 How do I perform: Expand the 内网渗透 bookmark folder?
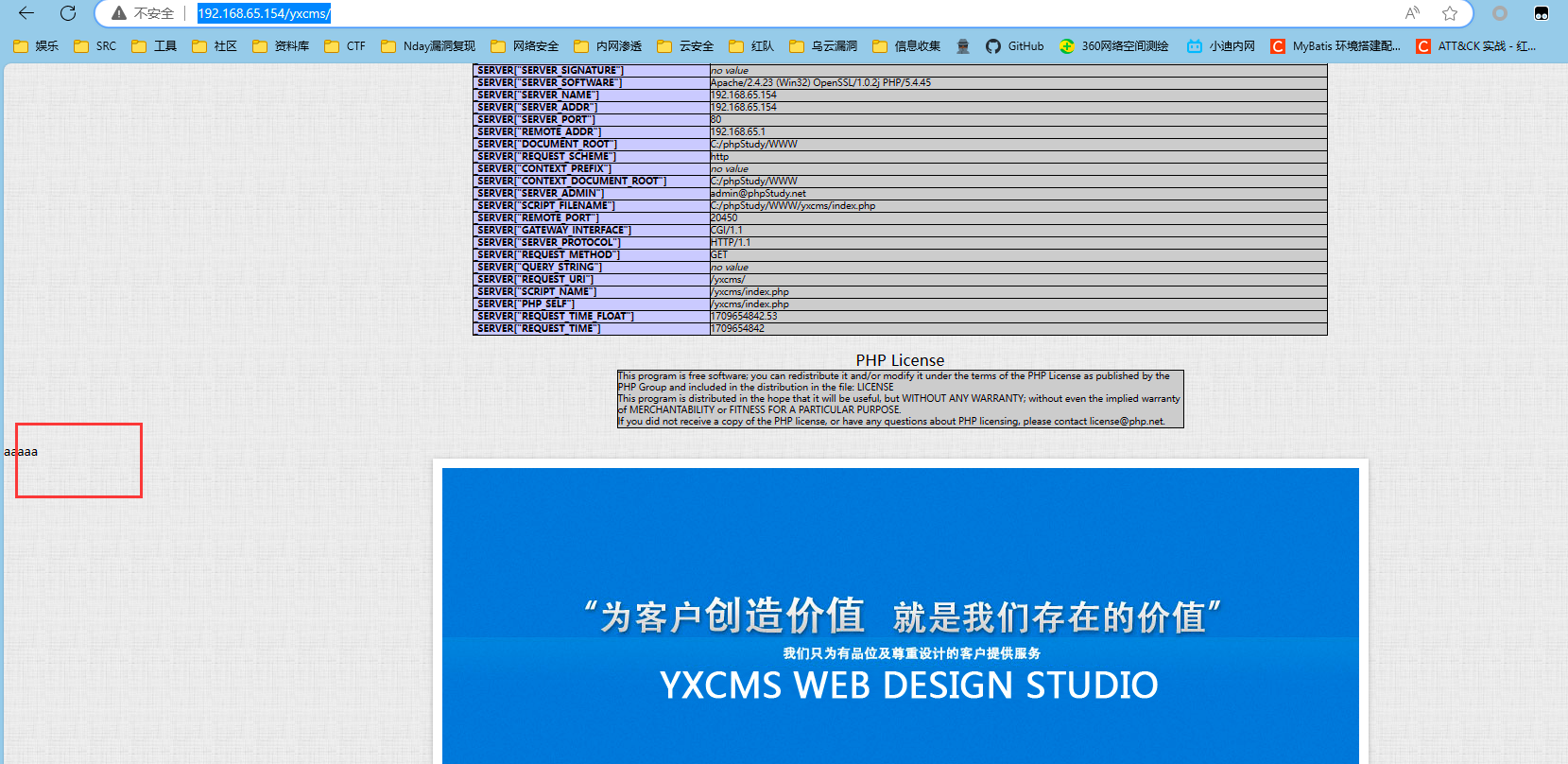point(608,46)
